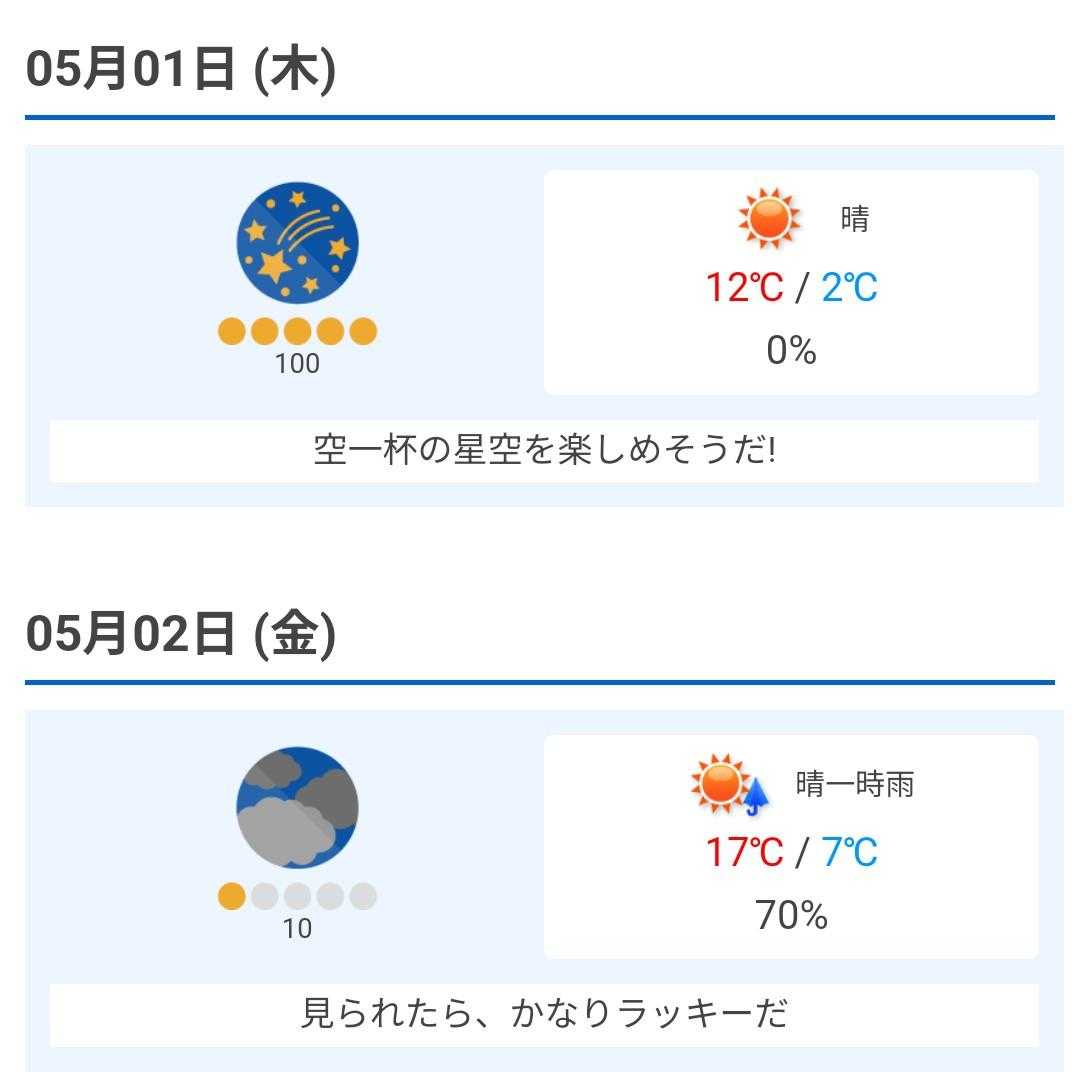Click the 空一杯の星空を楽しめそうだ! comment
Screen dimensions: 1080x1082
click(x=544, y=450)
